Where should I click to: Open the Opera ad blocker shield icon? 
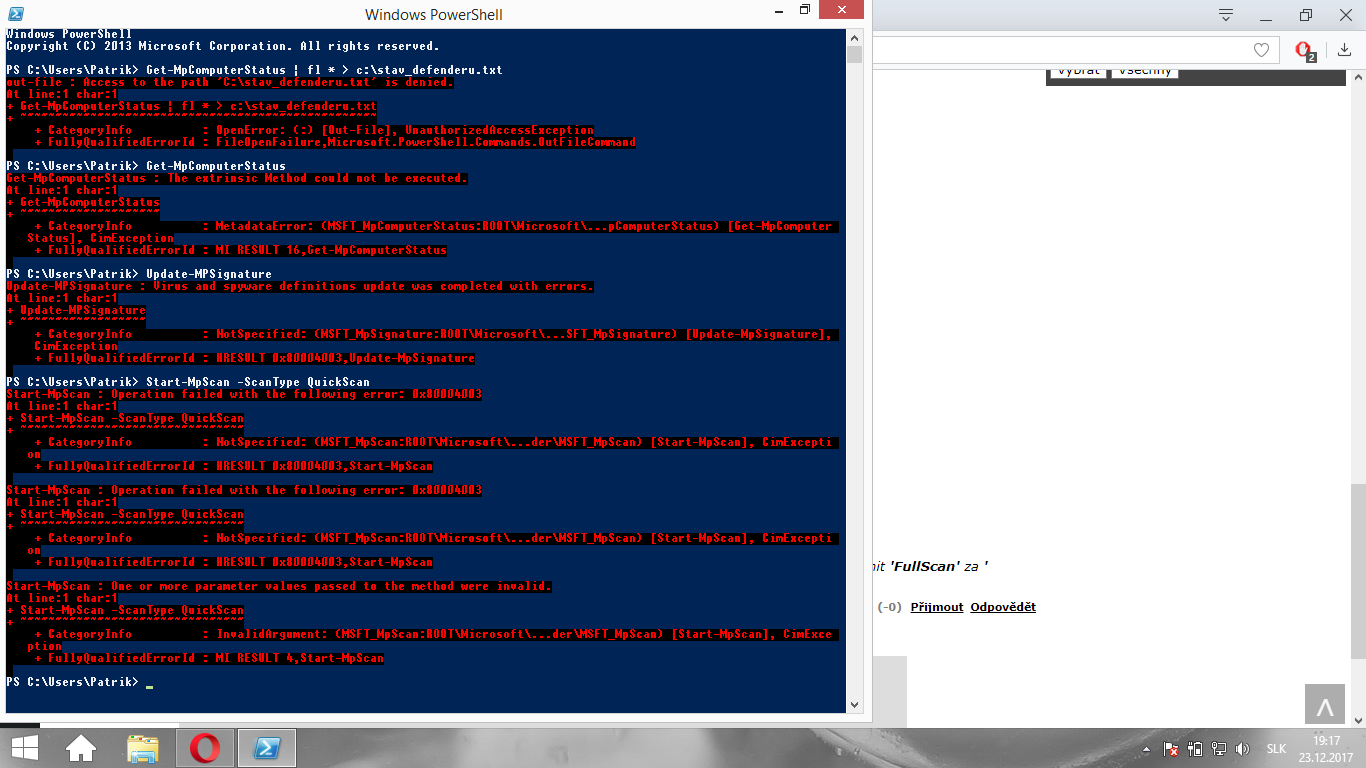(1304, 50)
